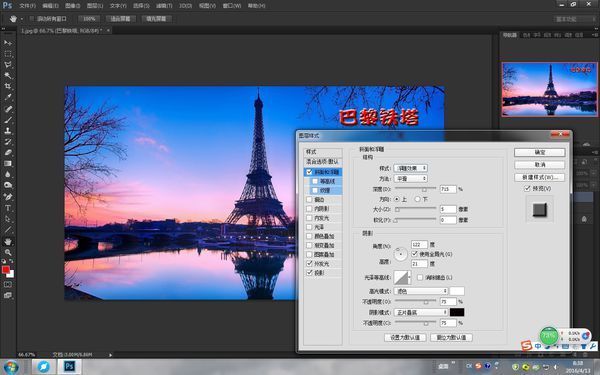Select the Hand tool in toolbox
600x375 pixels.
pos(8,241)
